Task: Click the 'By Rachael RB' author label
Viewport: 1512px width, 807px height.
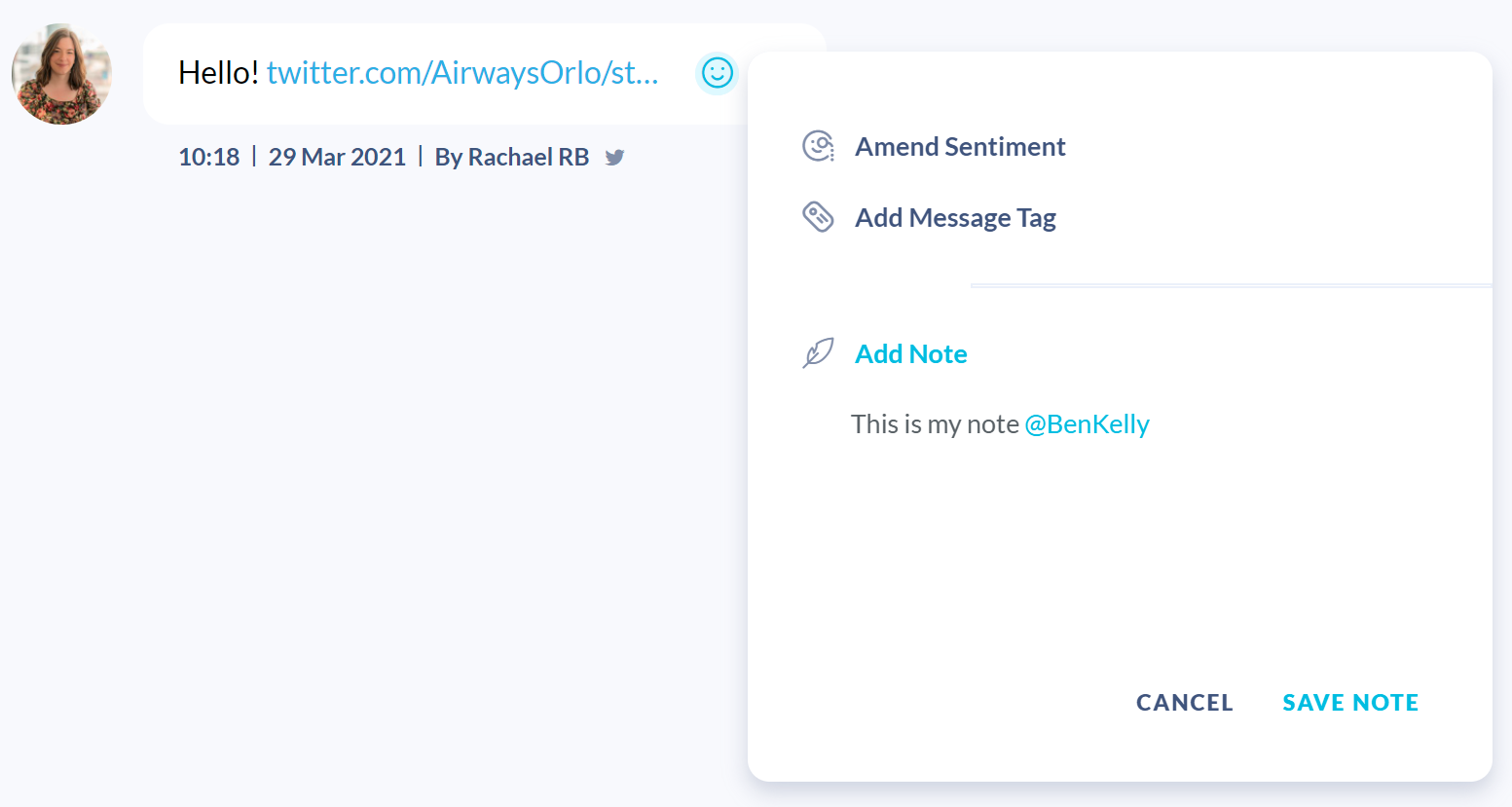Action: [512, 157]
